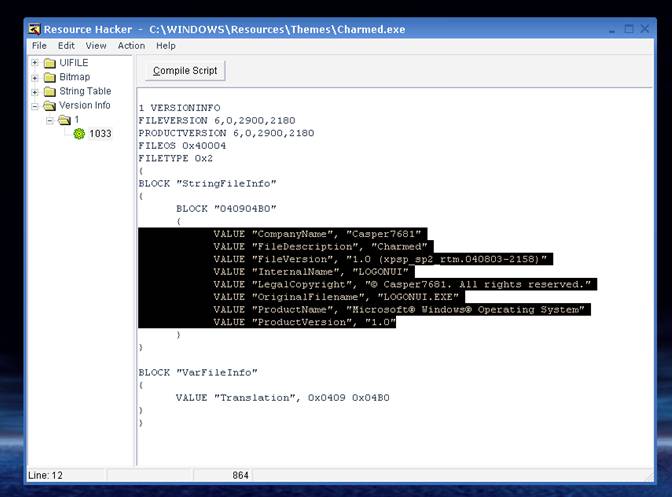
Task: Click the OriginalFilename "LOGONUI.EXE" line
Action: pos(336,297)
